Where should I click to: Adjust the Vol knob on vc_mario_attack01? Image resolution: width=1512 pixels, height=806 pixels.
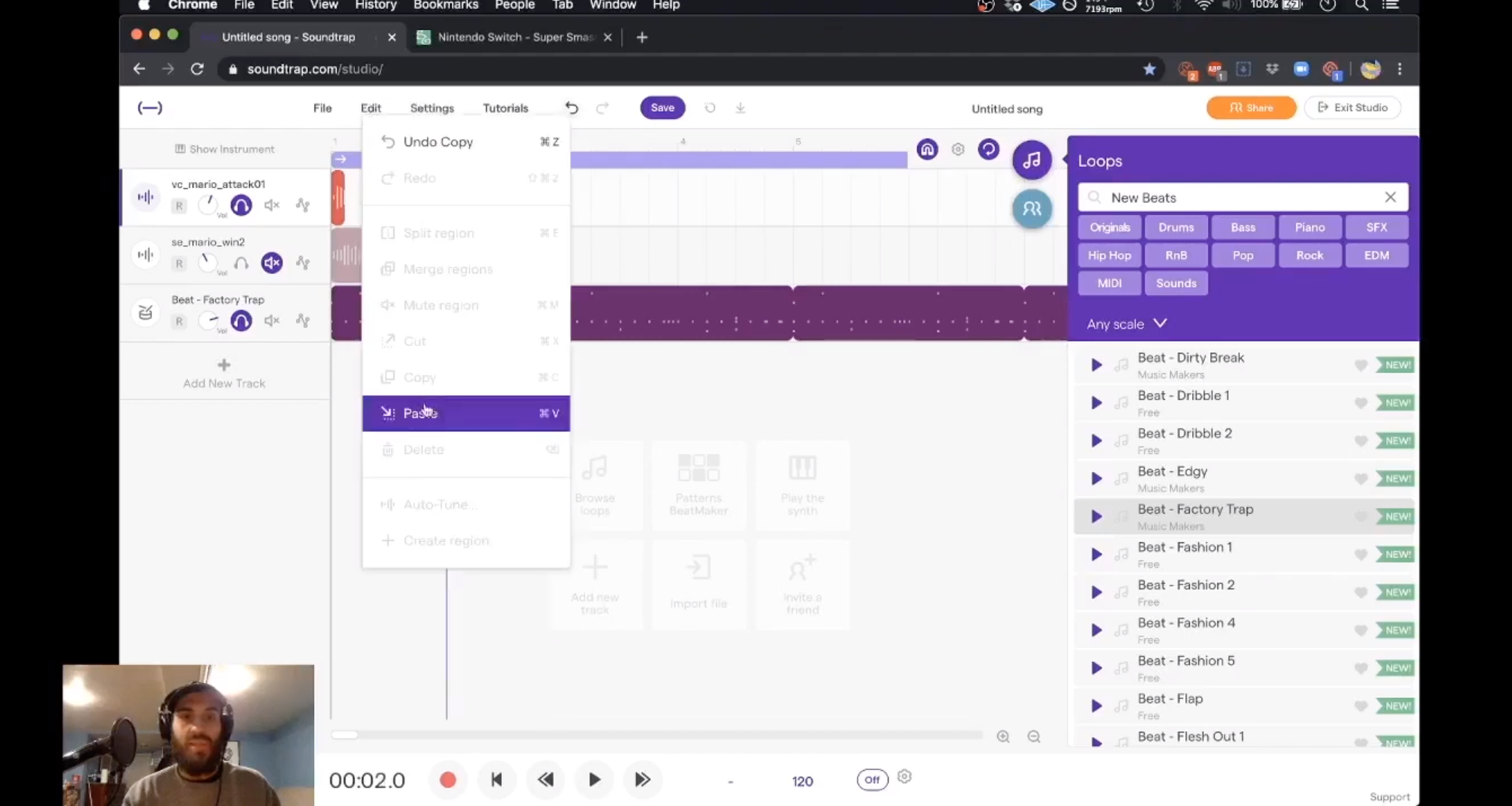[x=208, y=204]
